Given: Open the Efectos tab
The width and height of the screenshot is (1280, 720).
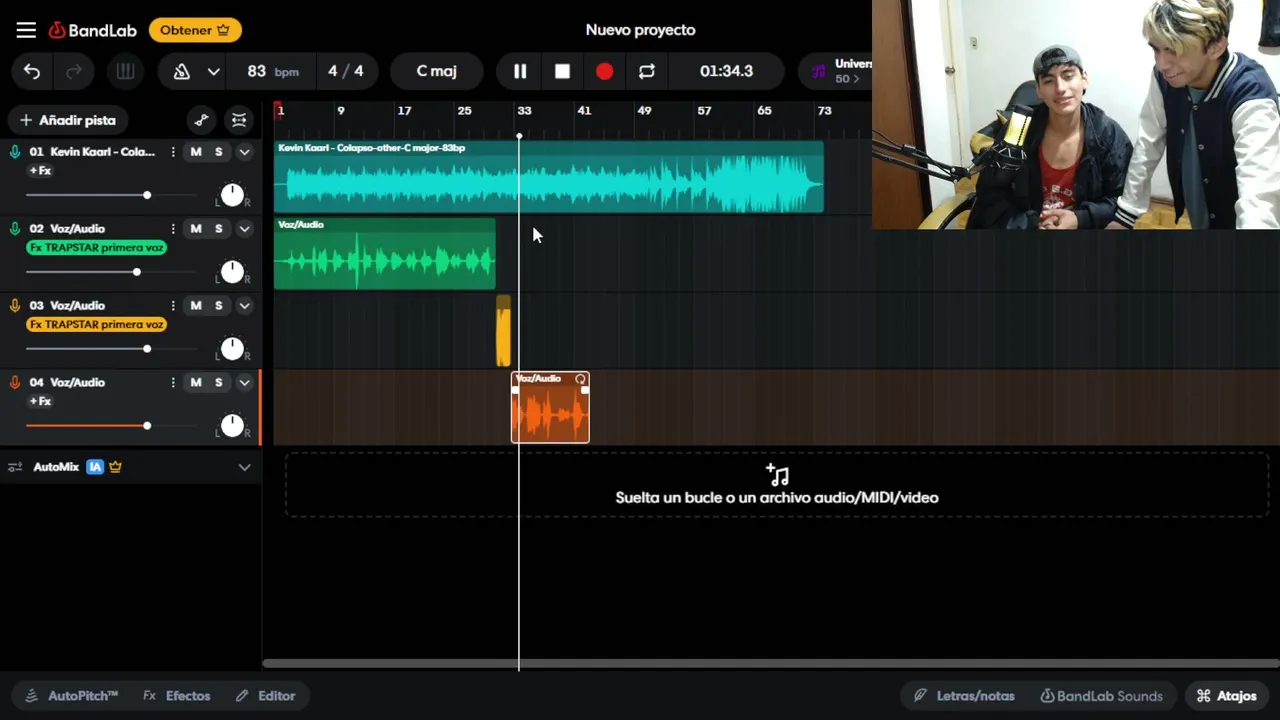Looking at the screenshot, I should pyautogui.click(x=177, y=696).
